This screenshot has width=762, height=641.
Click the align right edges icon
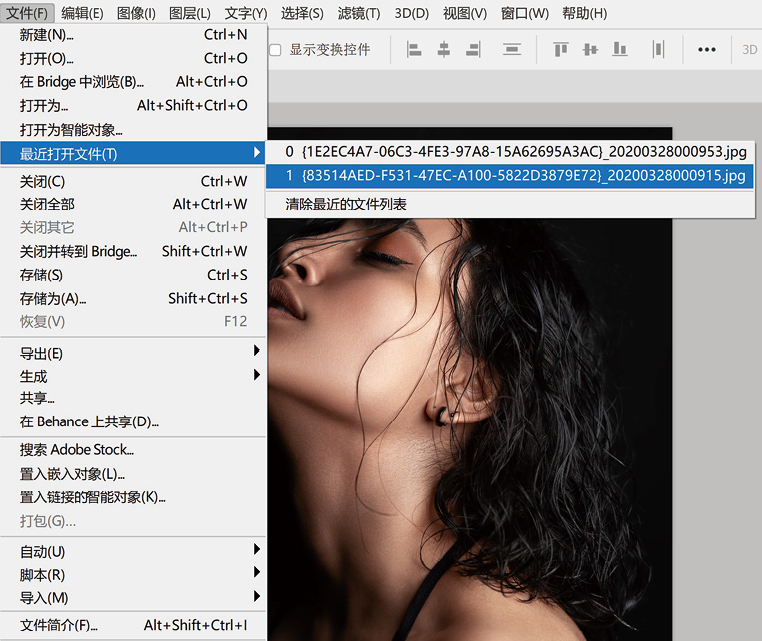click(473, 50)
